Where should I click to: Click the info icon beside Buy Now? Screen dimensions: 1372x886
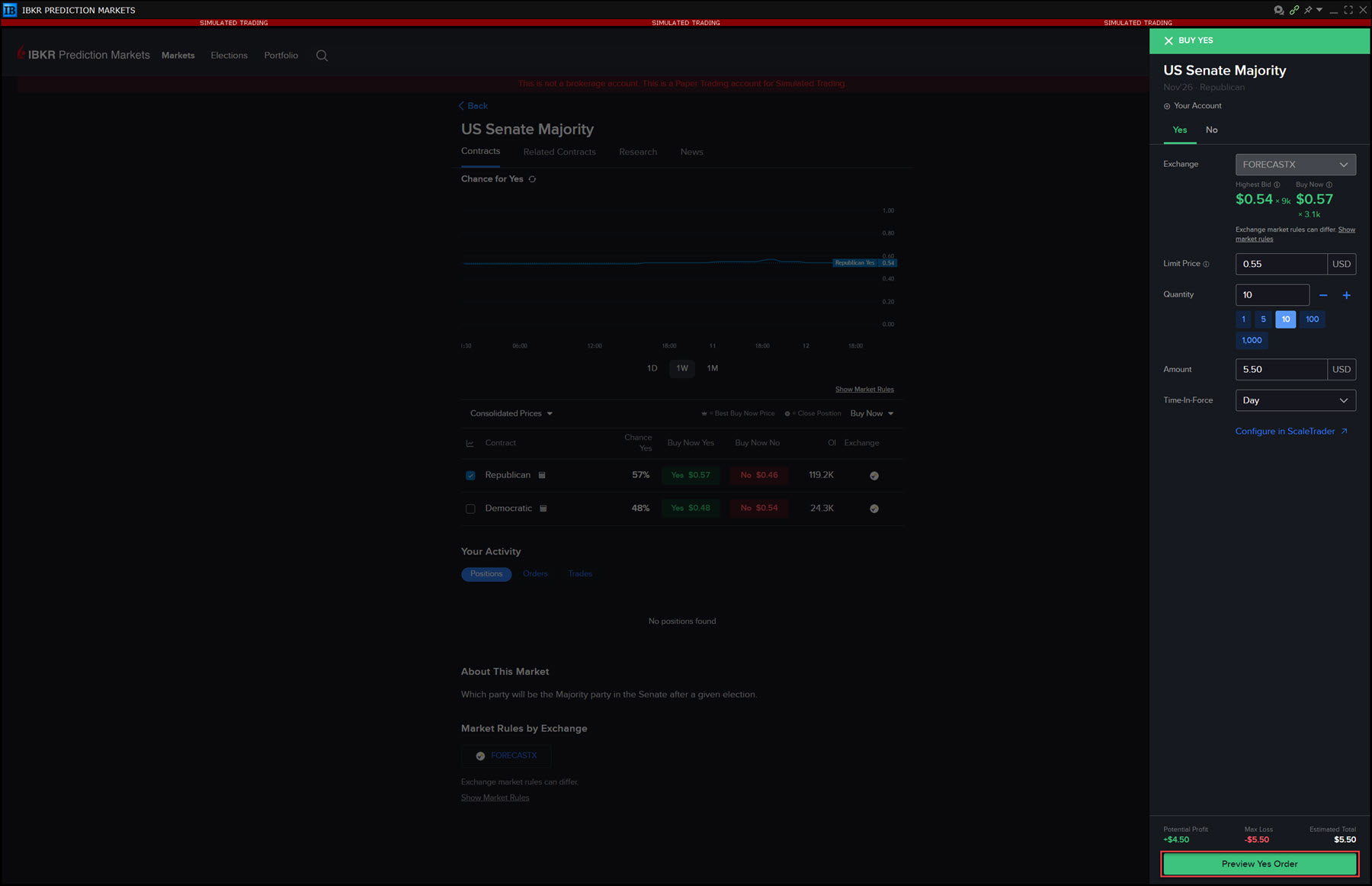point(1329,185)
